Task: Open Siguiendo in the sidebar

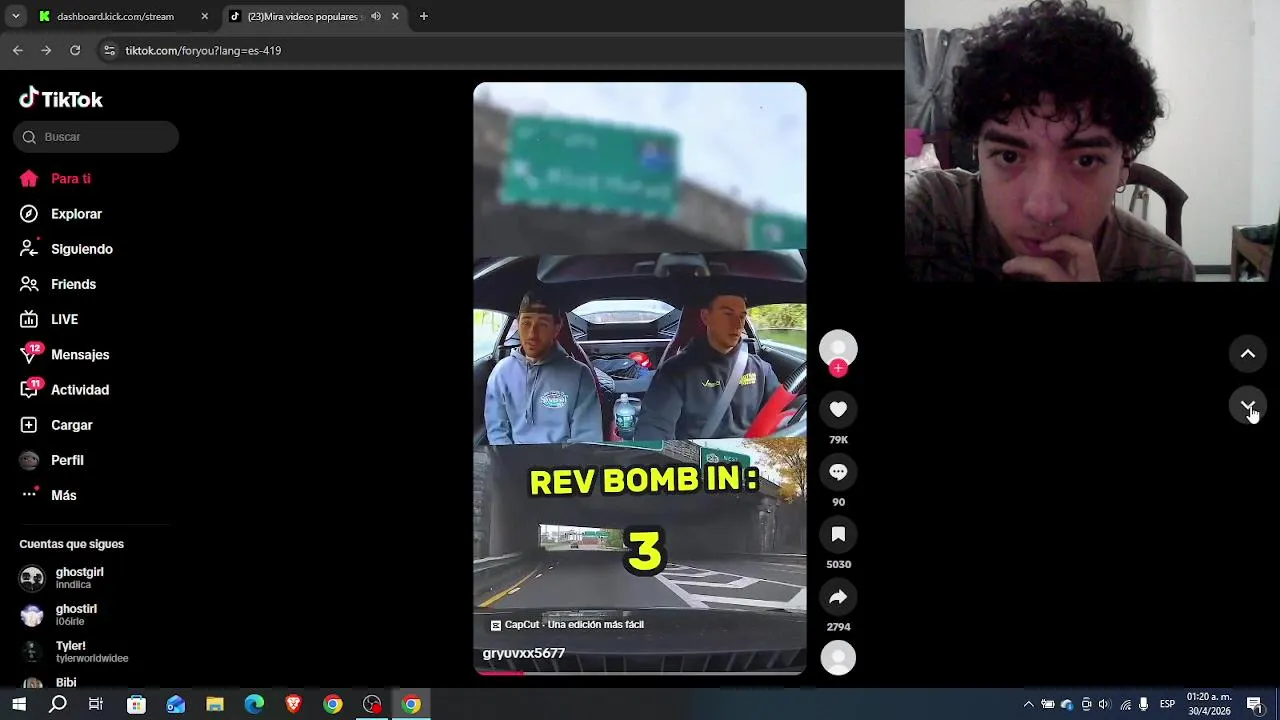Action: tap(67, 249)
